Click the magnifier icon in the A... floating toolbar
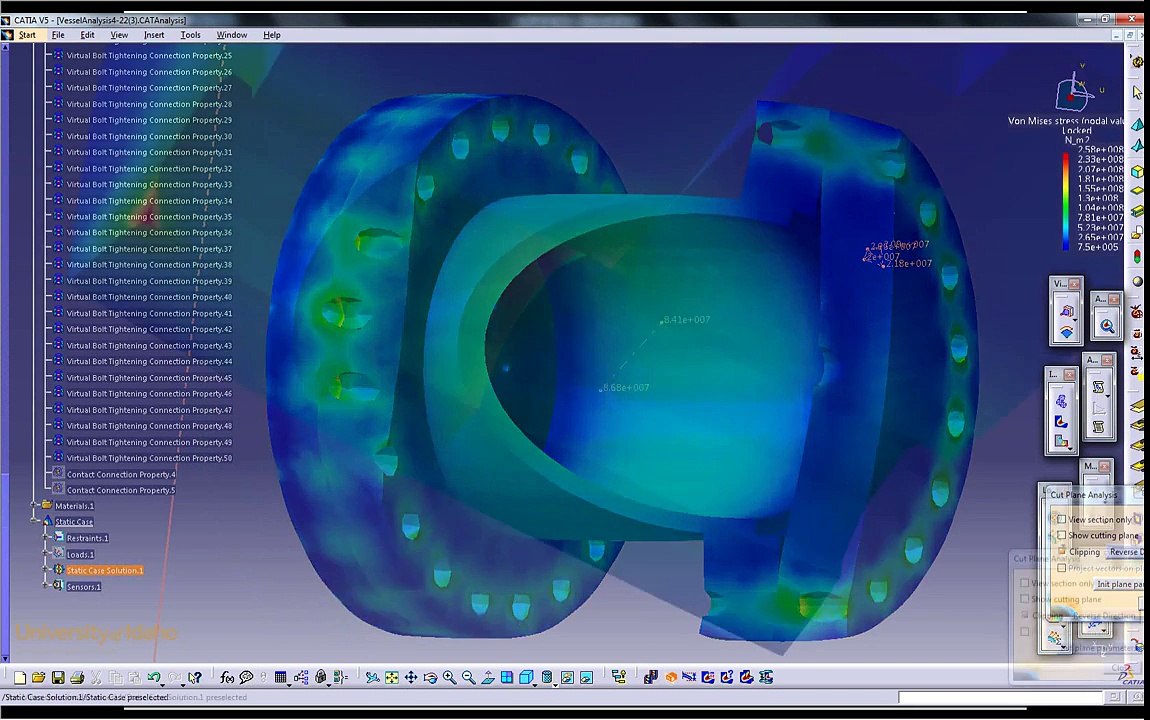Image resolution: width=1150 pixels, height=720 pixels. 1106,326
